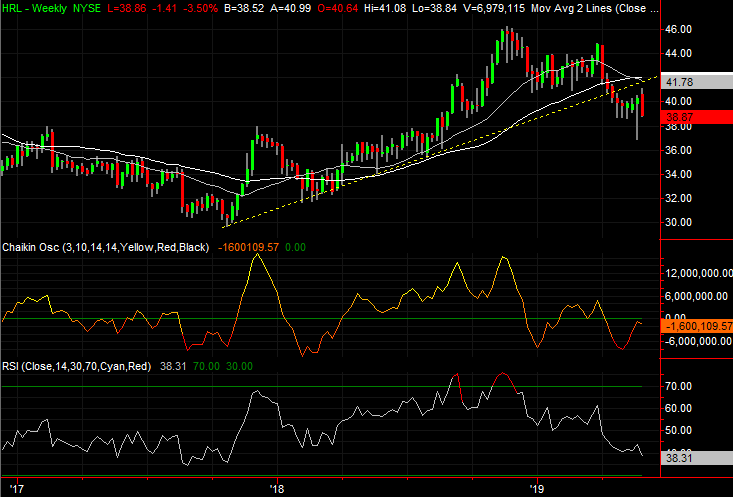
Task: Click the 70.00 RSI axis label
Action: [x=679, y=386]
